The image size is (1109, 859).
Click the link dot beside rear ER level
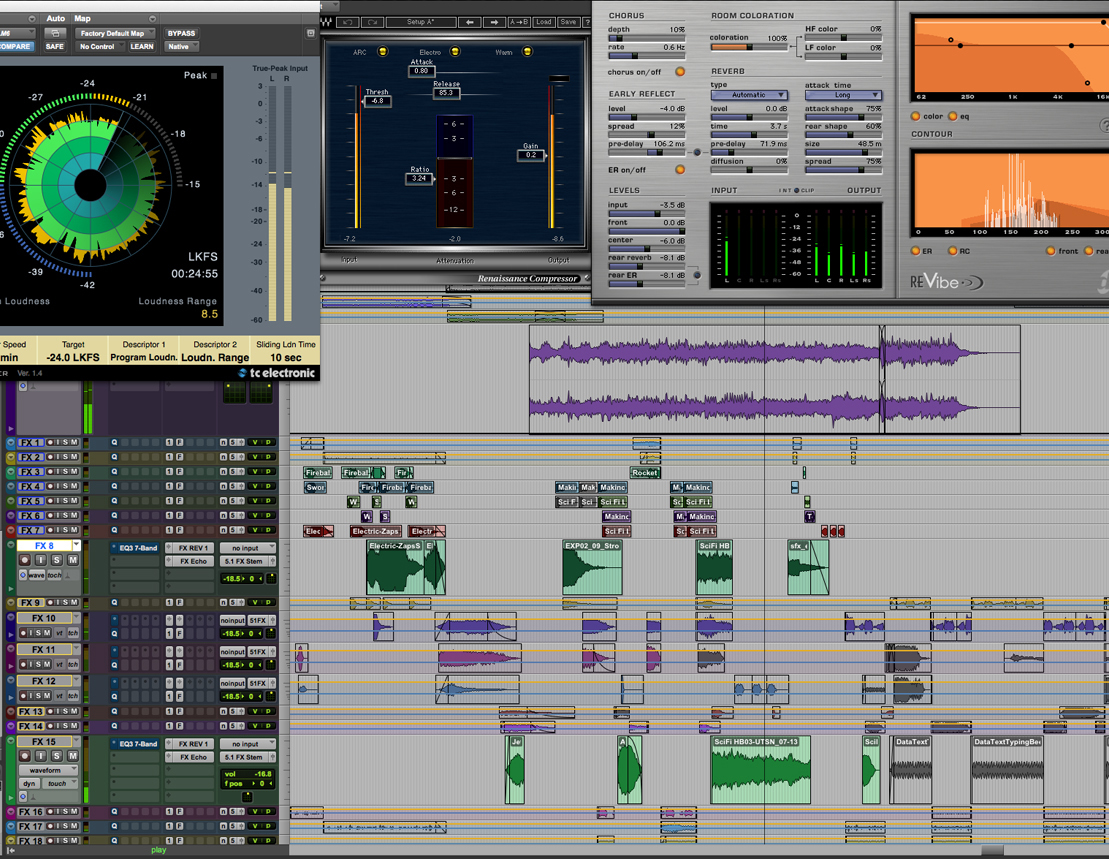pyautogui.click(x=697, y=275)
